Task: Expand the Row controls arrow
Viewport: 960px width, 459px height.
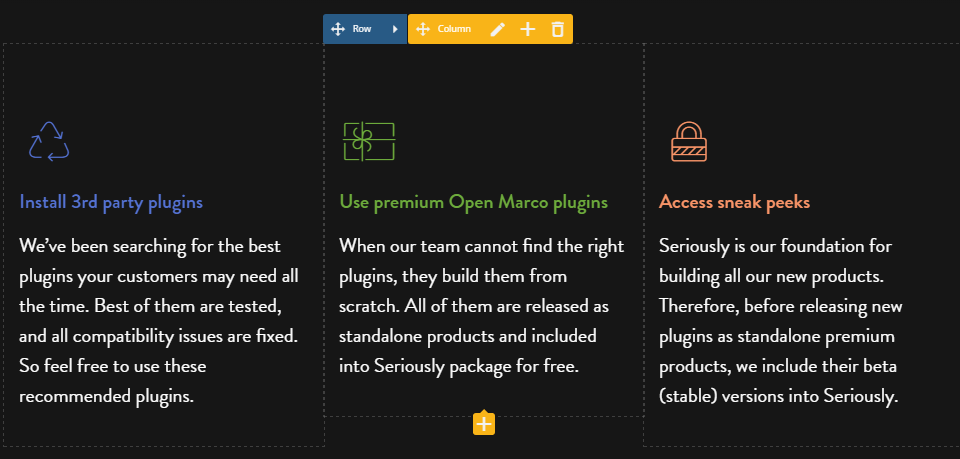Action: (x=395, y=29)
